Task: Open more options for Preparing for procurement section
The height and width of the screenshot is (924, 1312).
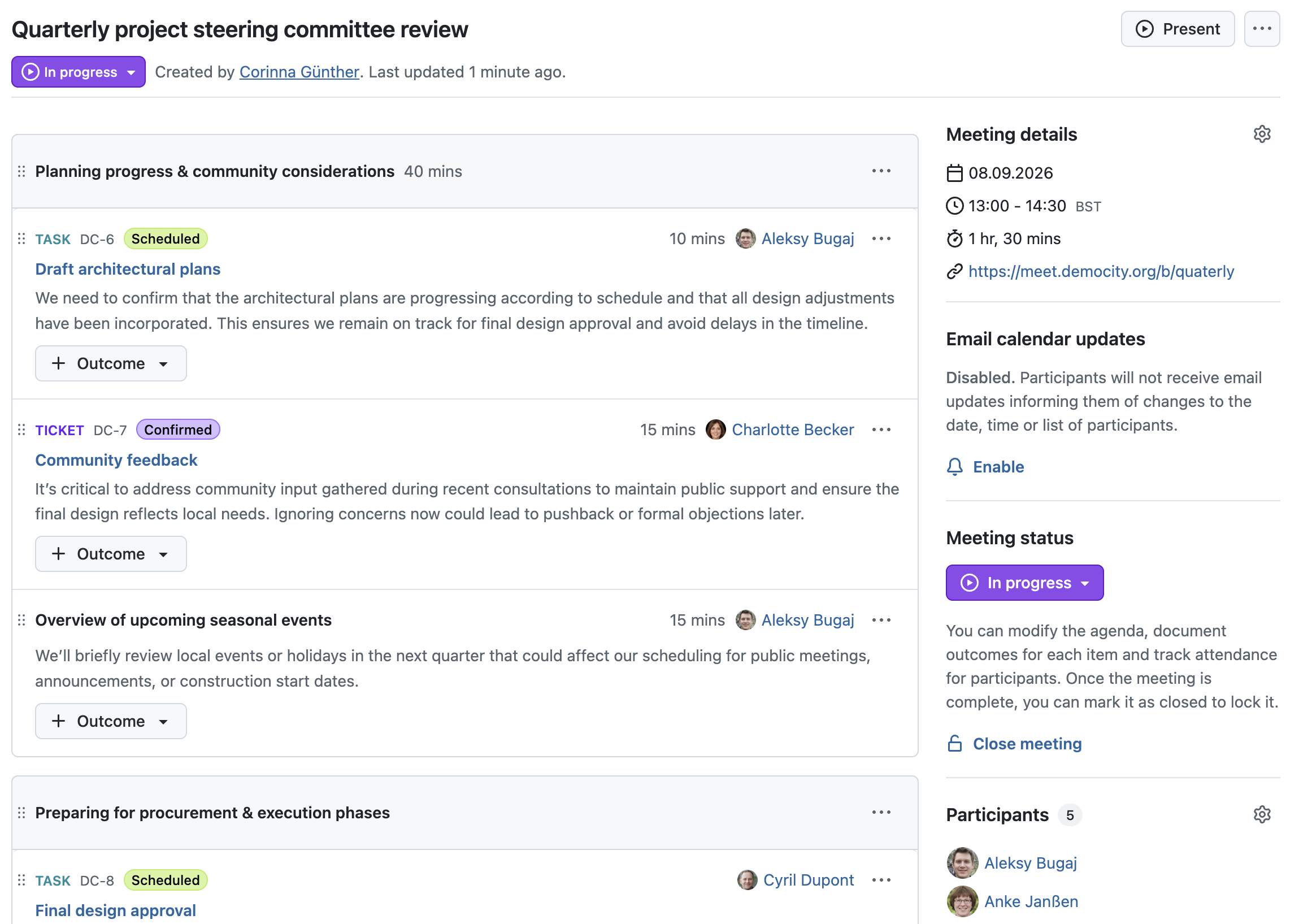Action: pyautogui.click(x=881, y=813)
